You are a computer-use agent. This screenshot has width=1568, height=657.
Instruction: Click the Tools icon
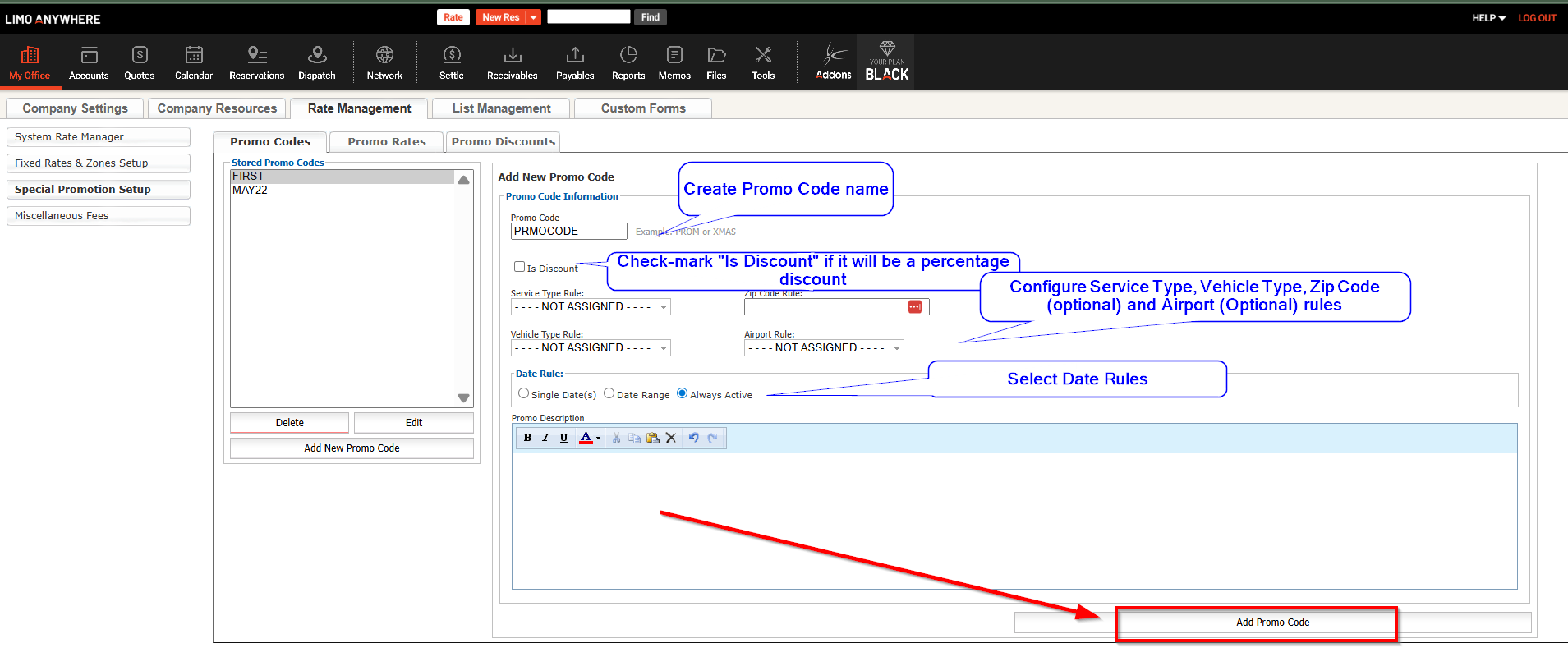click(763, 62)
